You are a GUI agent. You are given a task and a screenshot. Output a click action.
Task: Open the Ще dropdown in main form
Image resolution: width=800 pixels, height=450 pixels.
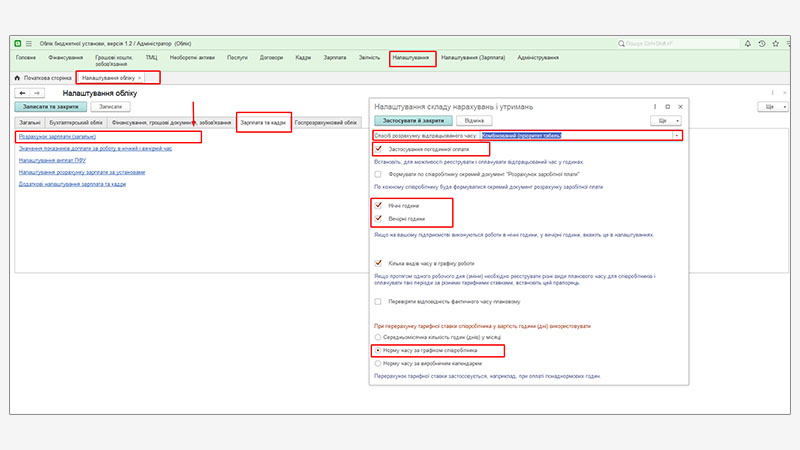coord(771,106)
